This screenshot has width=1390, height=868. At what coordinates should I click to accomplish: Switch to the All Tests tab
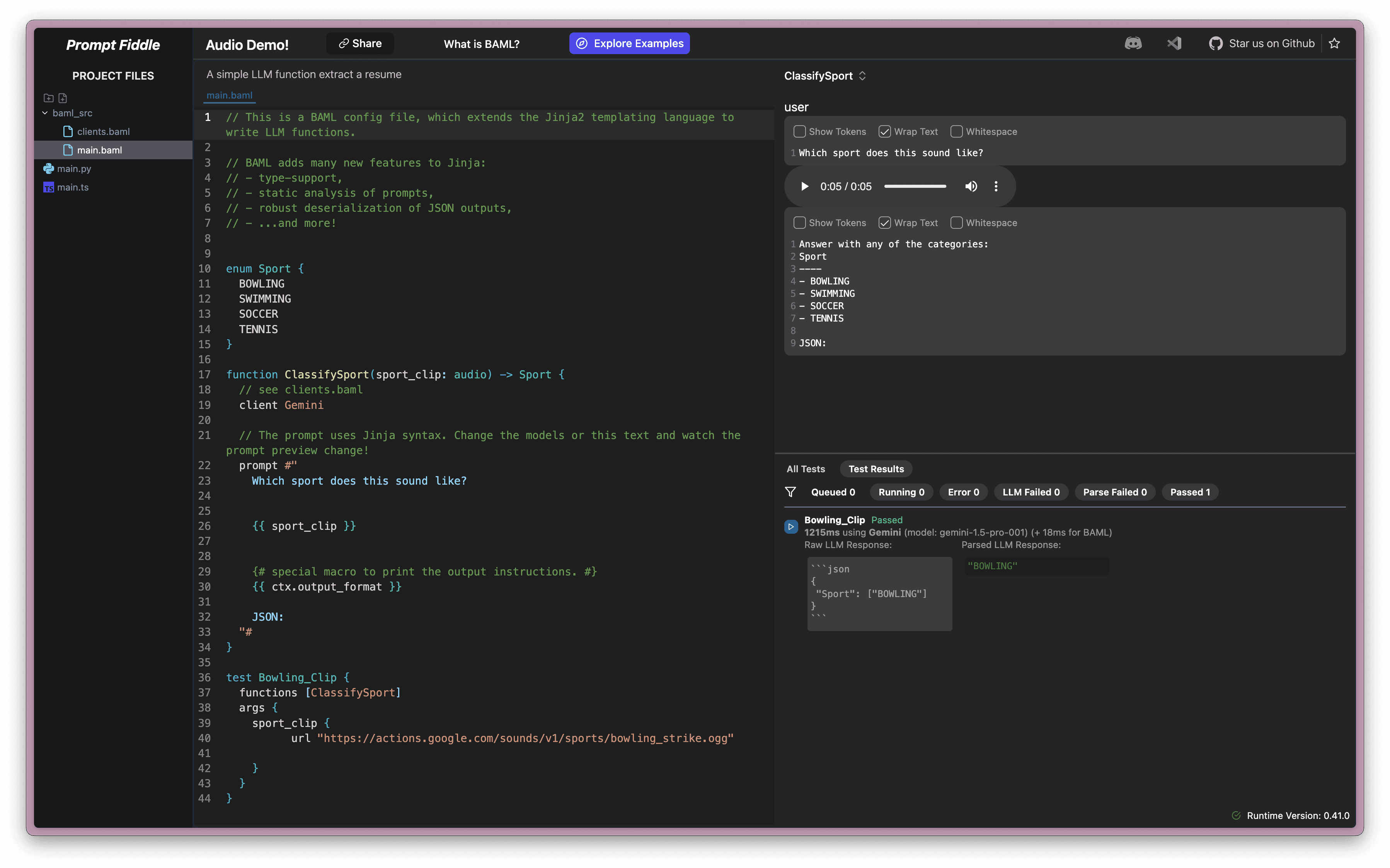point(806,469)
